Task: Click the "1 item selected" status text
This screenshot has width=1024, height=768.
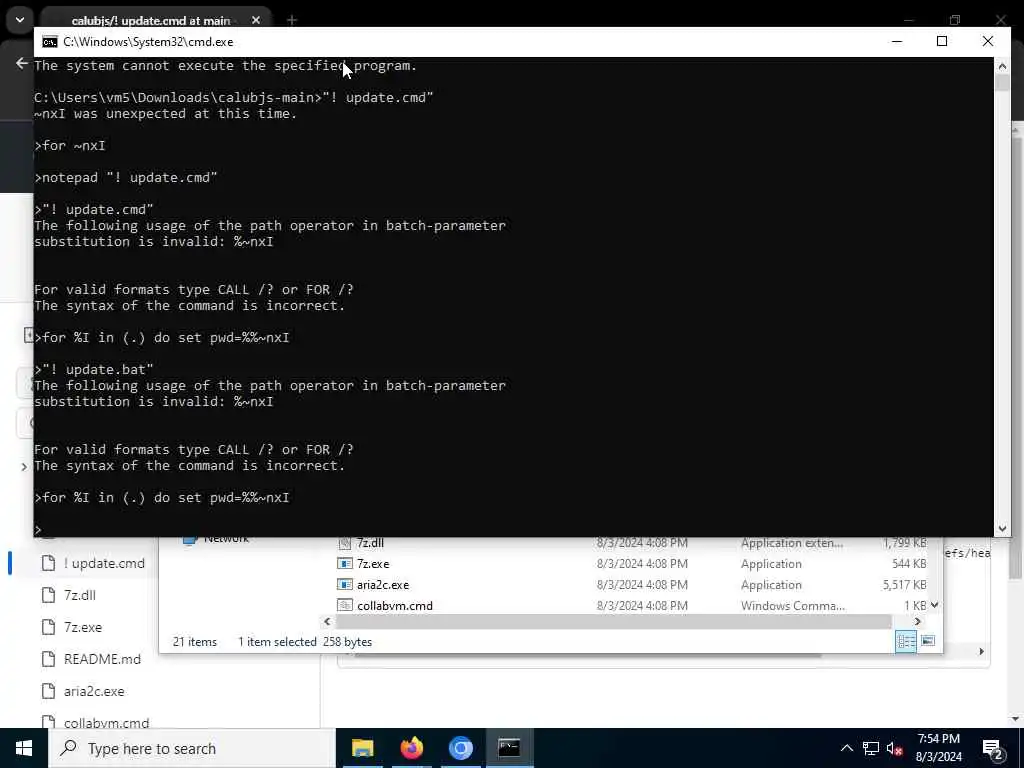Action: coord(277,642)
